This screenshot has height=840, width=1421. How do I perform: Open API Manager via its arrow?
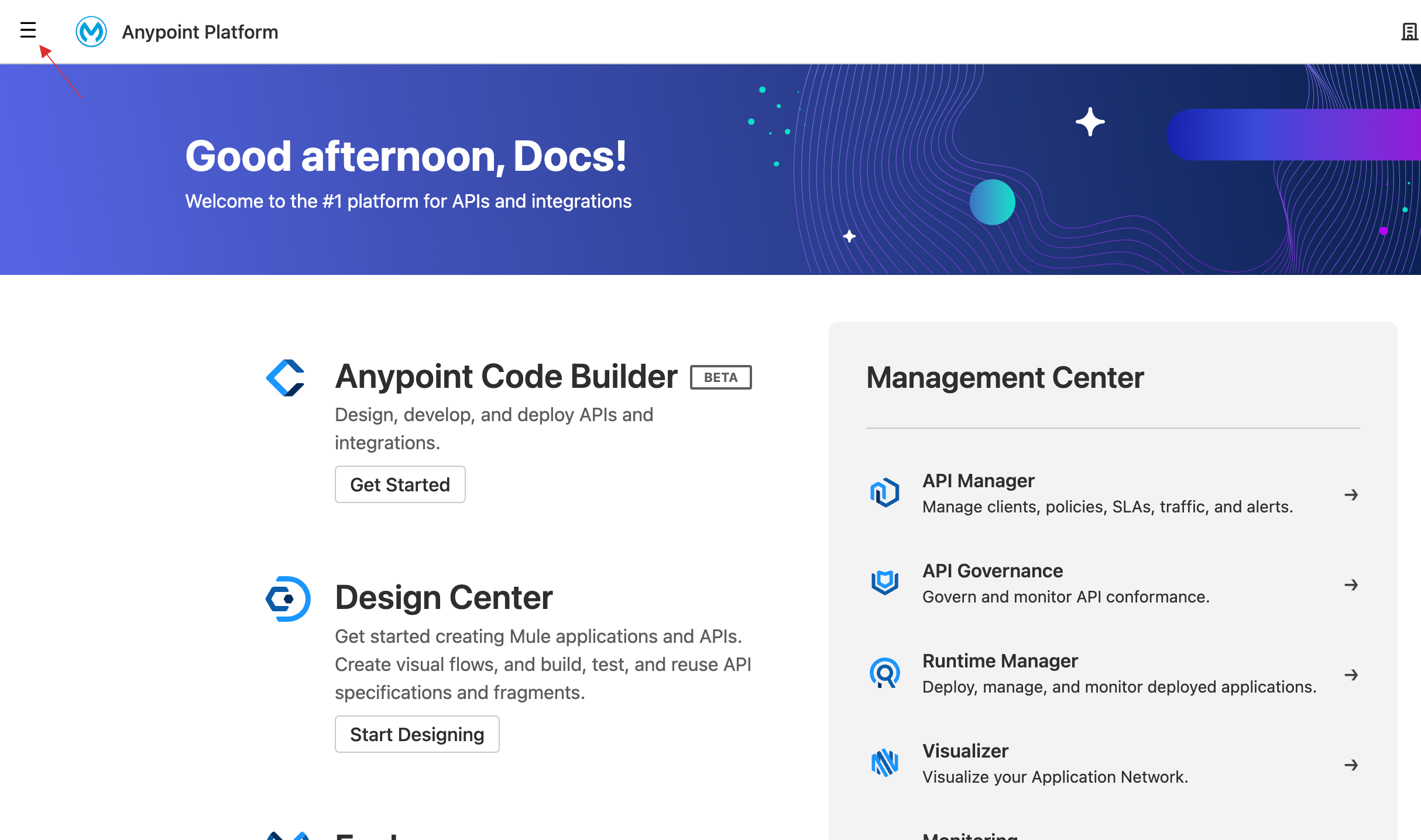coord(1351,495)
